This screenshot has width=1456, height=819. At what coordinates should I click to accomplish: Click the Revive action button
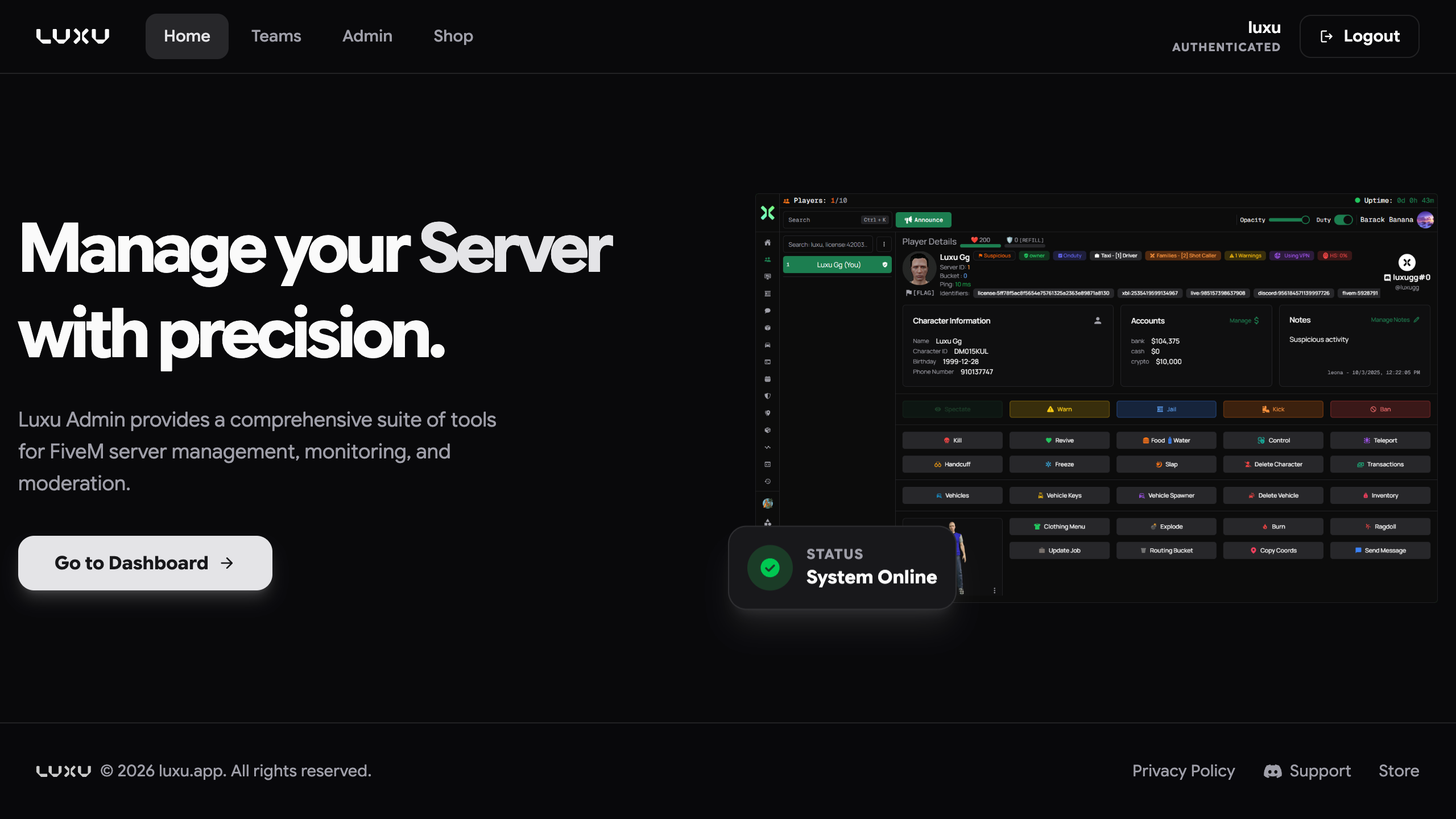(1059, 440)
